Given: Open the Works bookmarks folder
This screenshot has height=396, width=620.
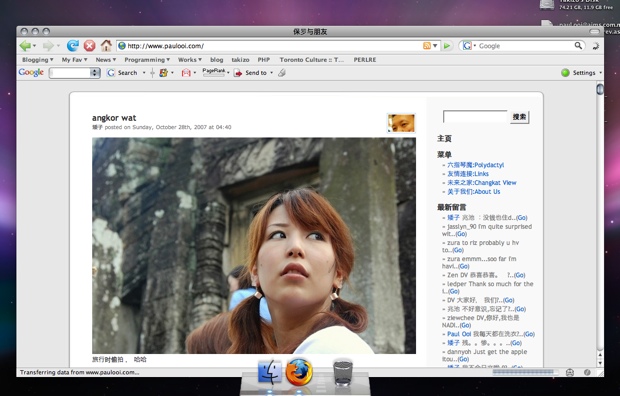Looking at the screenshot, I should point(190,60).
